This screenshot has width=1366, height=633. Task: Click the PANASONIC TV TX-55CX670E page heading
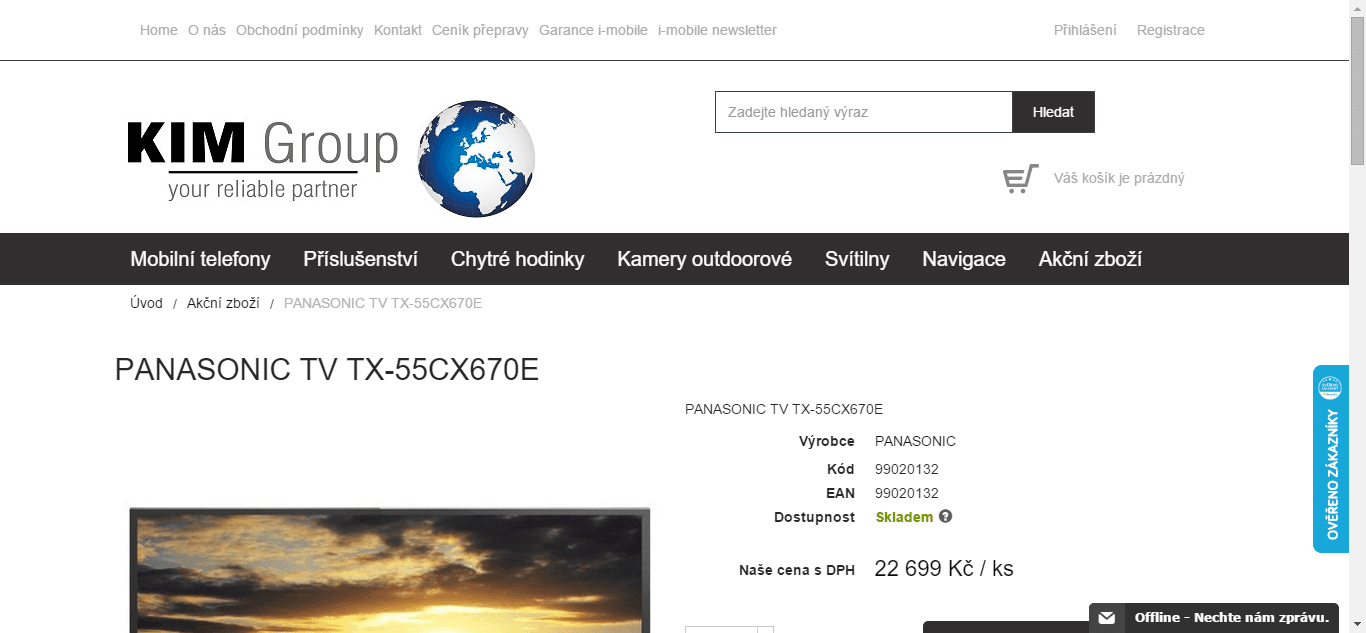point(327,370)
